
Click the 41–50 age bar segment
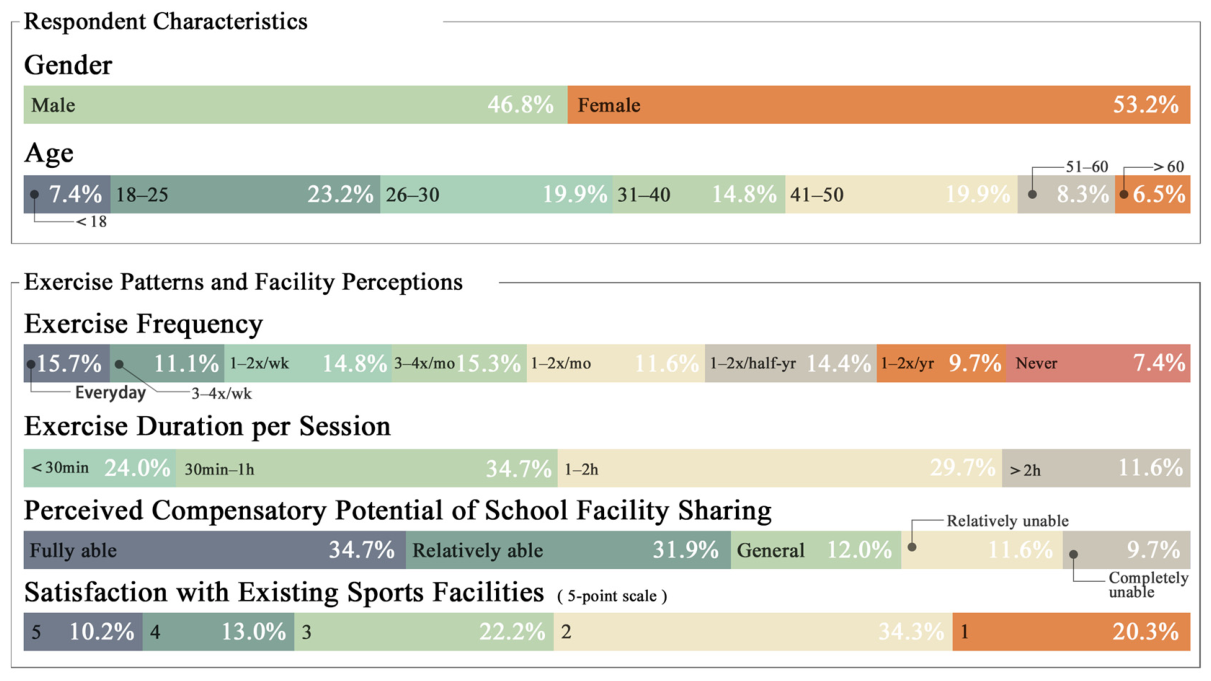(x=901, y=195)
